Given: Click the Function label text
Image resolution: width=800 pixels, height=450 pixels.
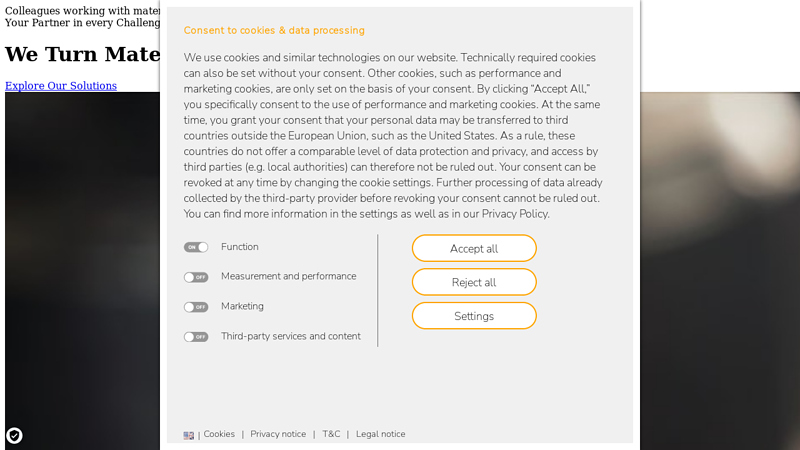Looking at the screenshot, I should [240, 247].
